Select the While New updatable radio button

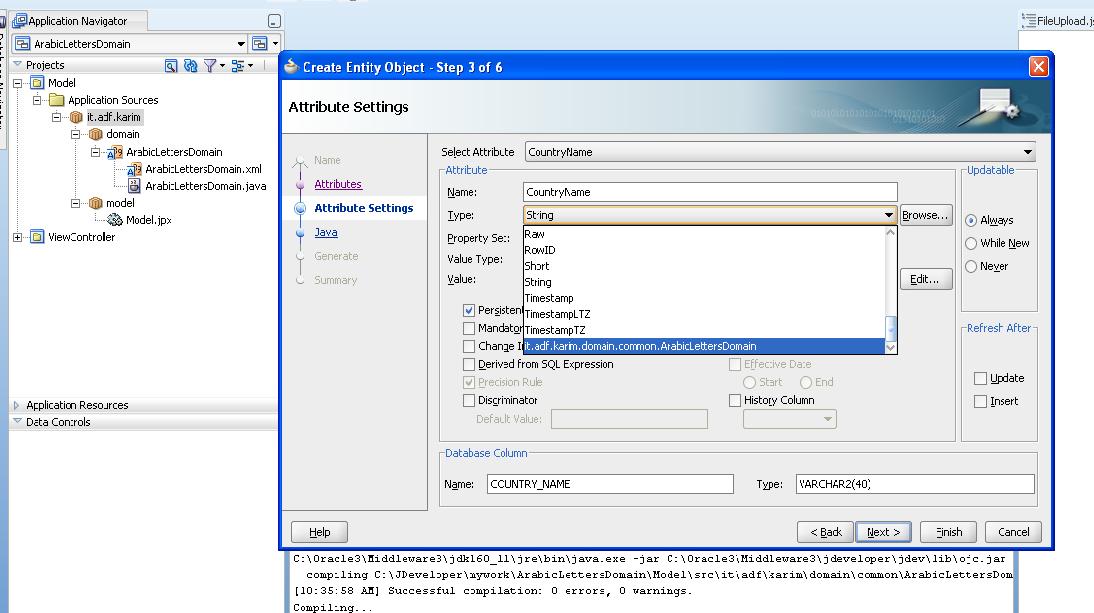pyautogui.click(x=971, y=243)
